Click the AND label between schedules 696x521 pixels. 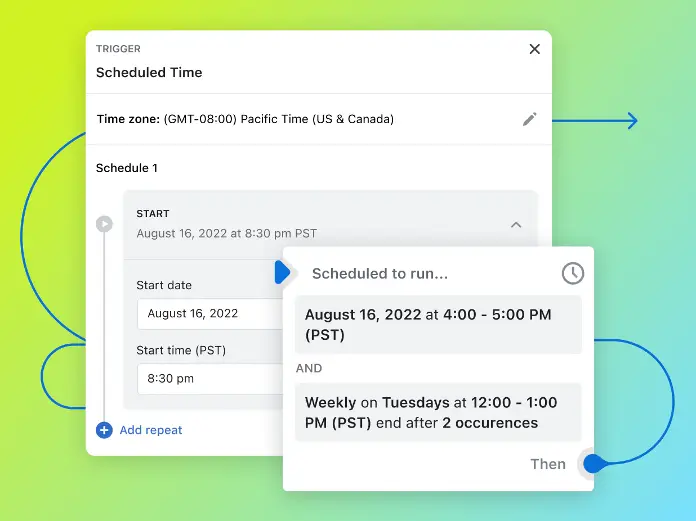pos(309,368)
